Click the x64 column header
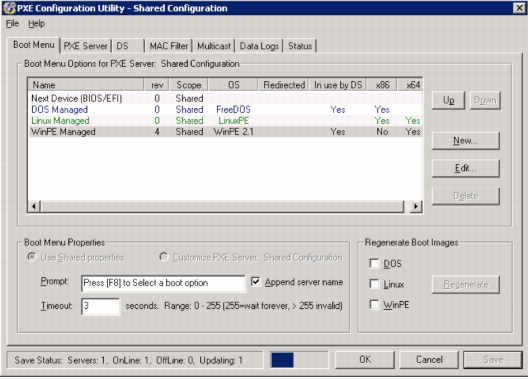The height and width of the screenshot is (379, 530). point(410,85)
